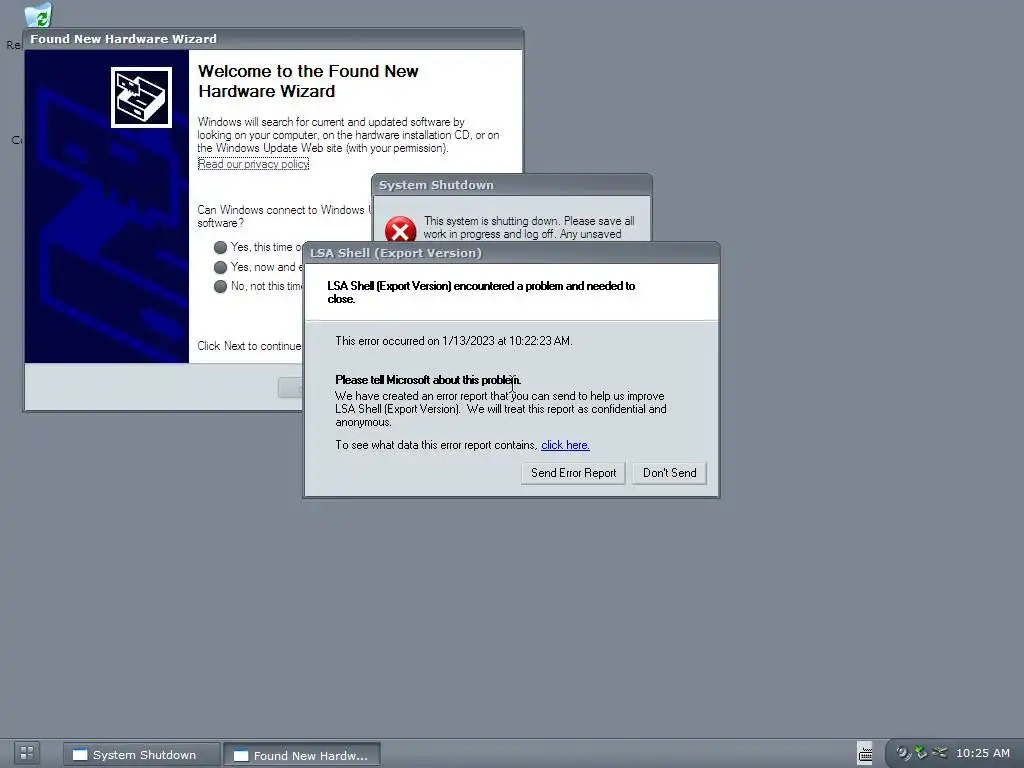Click 'Can Windows connect to Windows' question text
Screen dimensions: 1024x768
[283, 216]
